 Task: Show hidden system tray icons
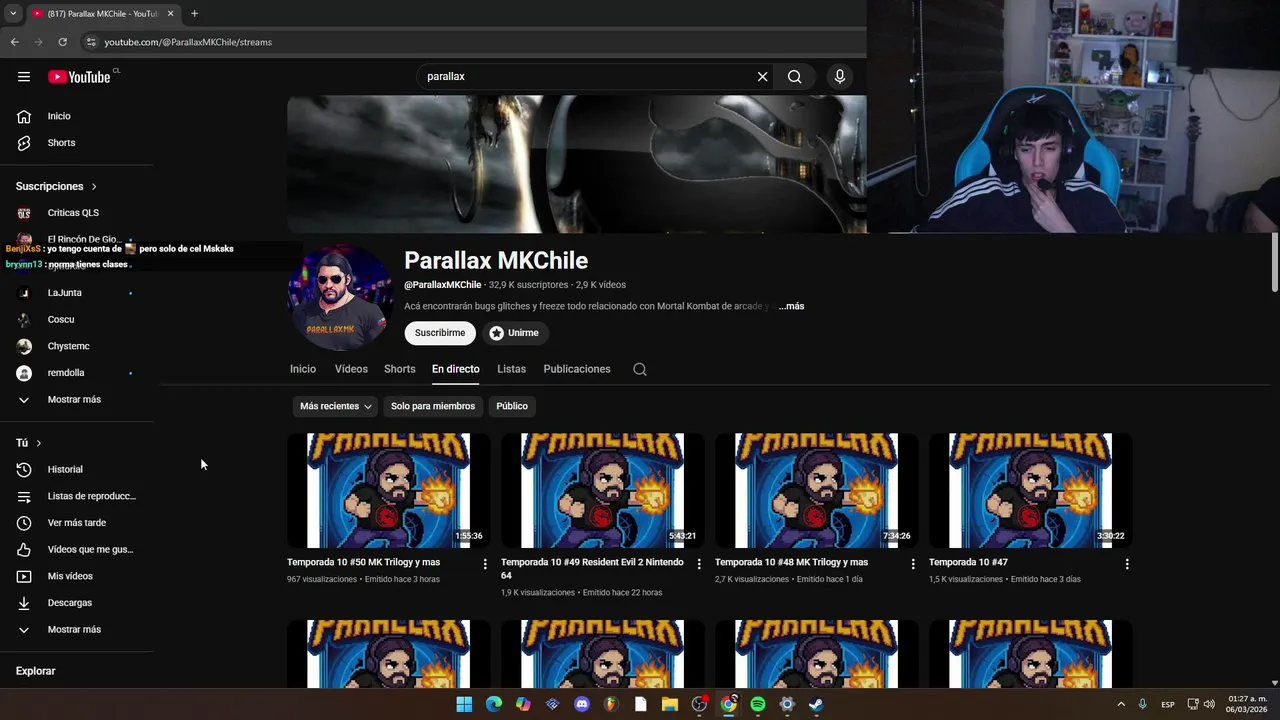[1120, 704]
